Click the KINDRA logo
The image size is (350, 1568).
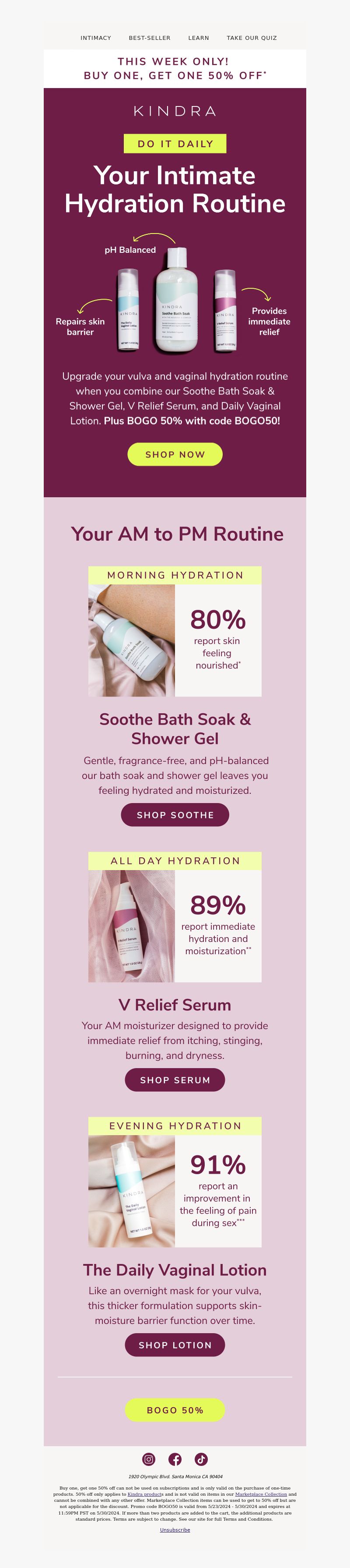(175, 111)
